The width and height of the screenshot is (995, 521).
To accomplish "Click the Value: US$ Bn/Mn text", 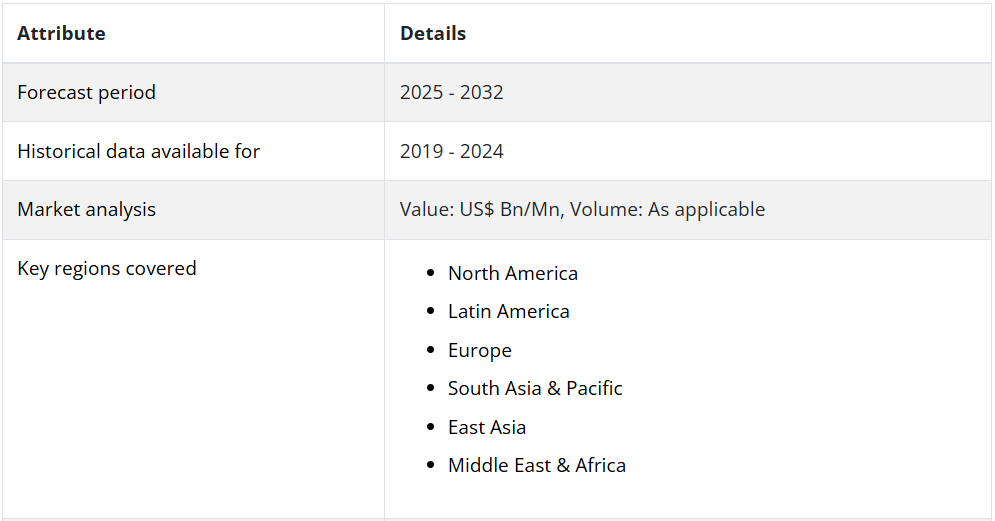I will pos(482,209).
